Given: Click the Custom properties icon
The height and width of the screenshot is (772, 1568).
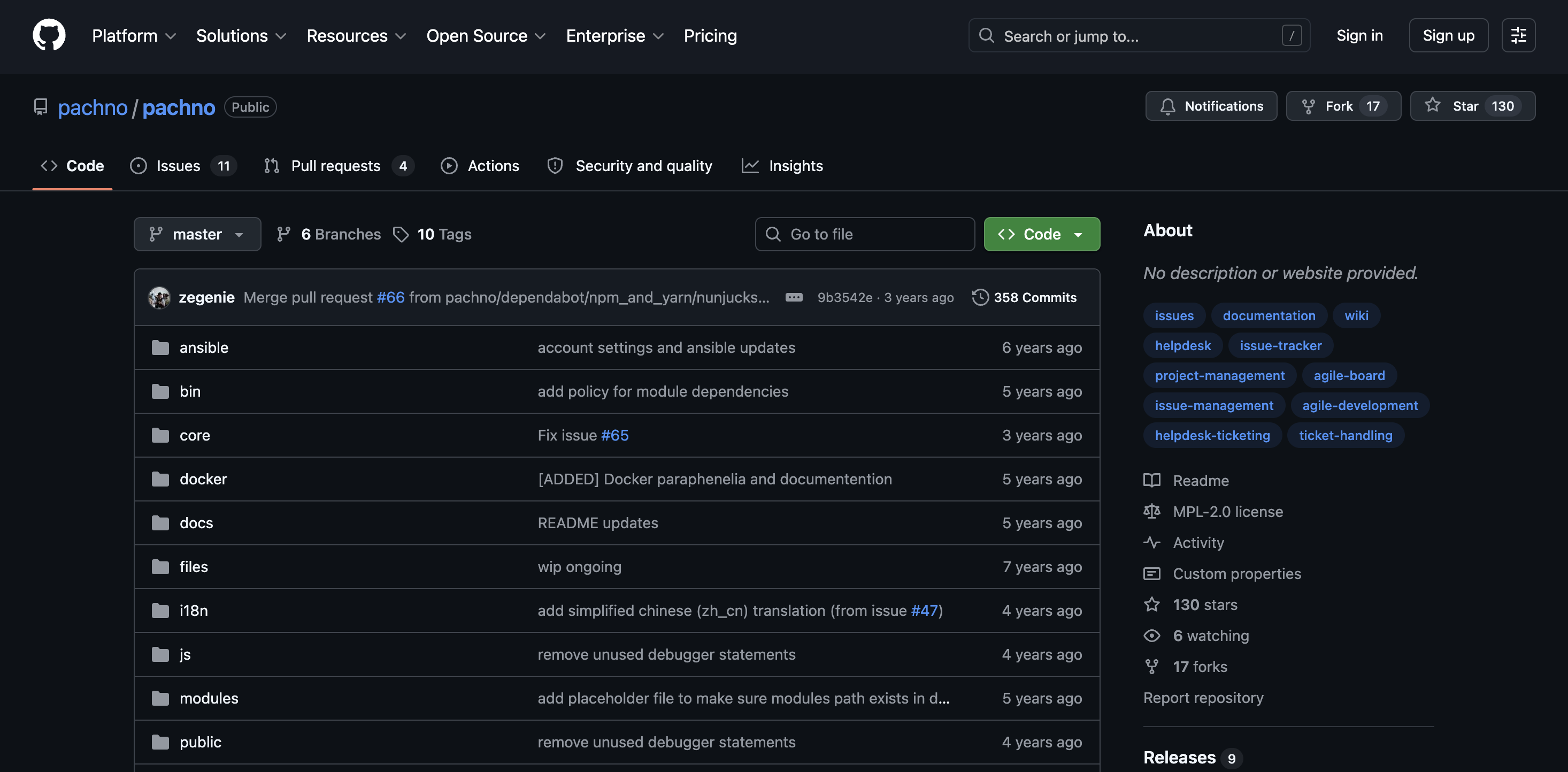Looking at the screenshot, I should 1151,574.
